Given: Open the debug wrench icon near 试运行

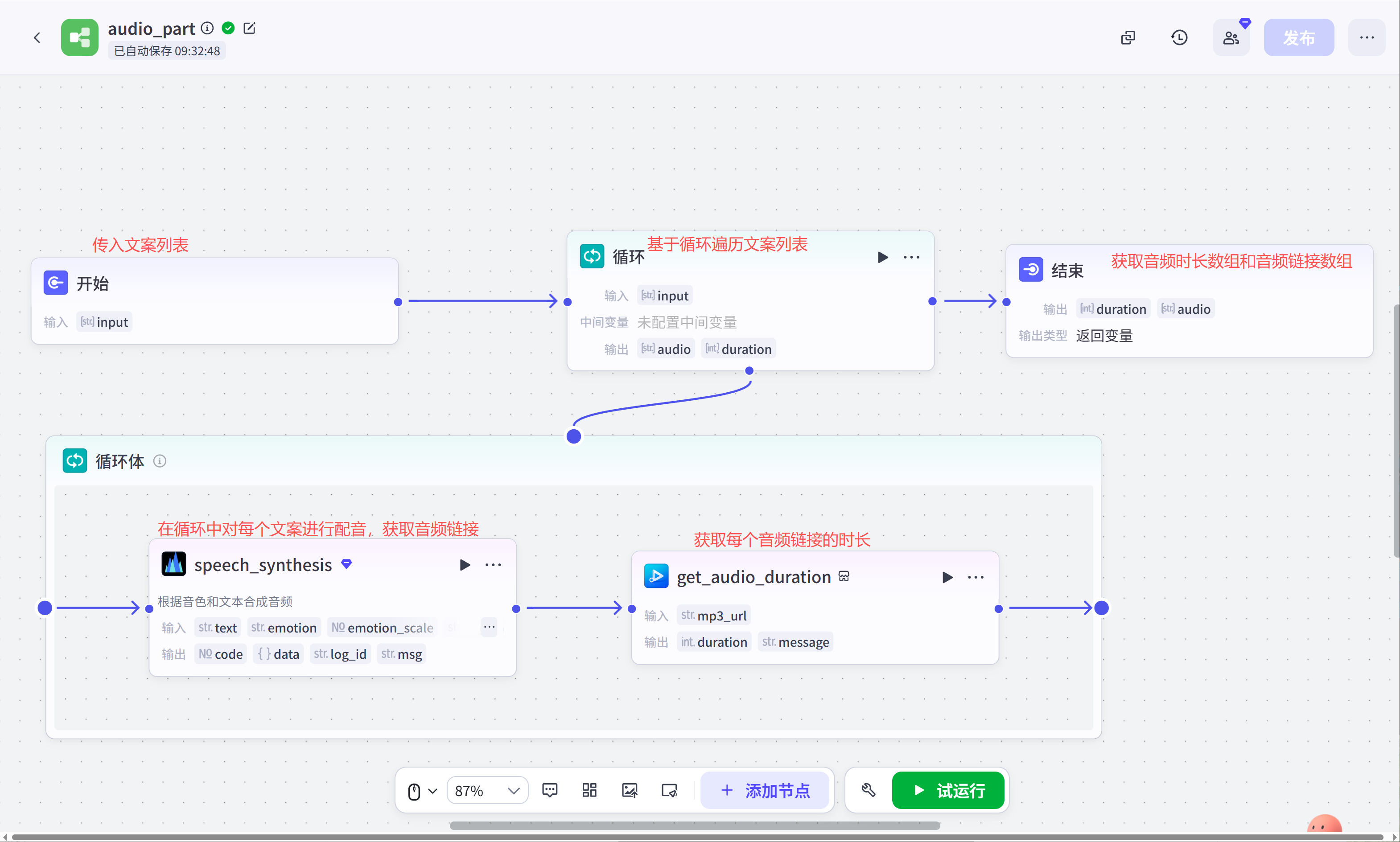Looking at the screenshot, I should click(x=868, y=790).
